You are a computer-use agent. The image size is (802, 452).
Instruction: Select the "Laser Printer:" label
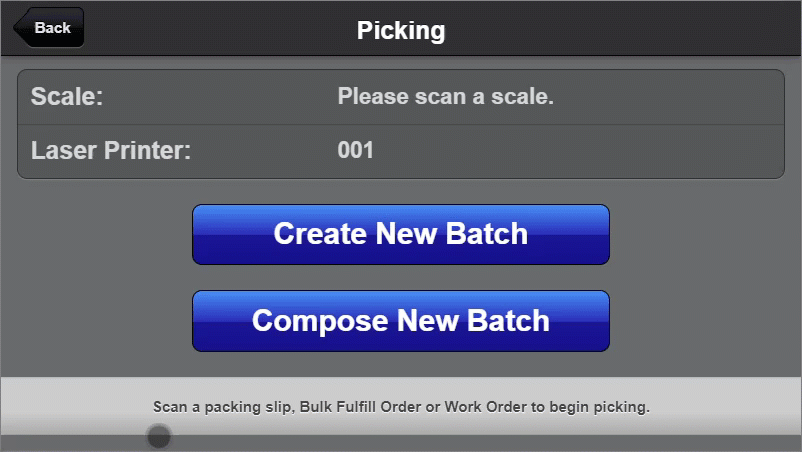click(x=110, y=151)
